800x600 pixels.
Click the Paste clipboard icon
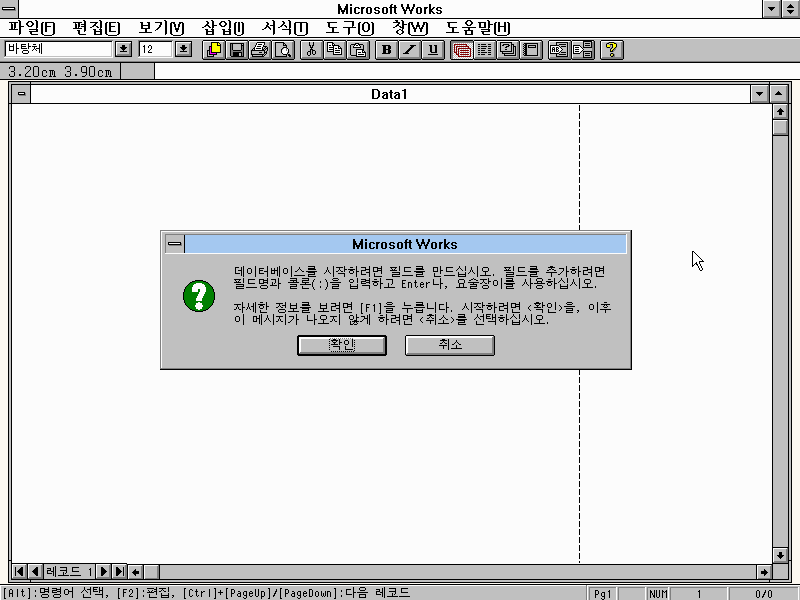[359, 49]
